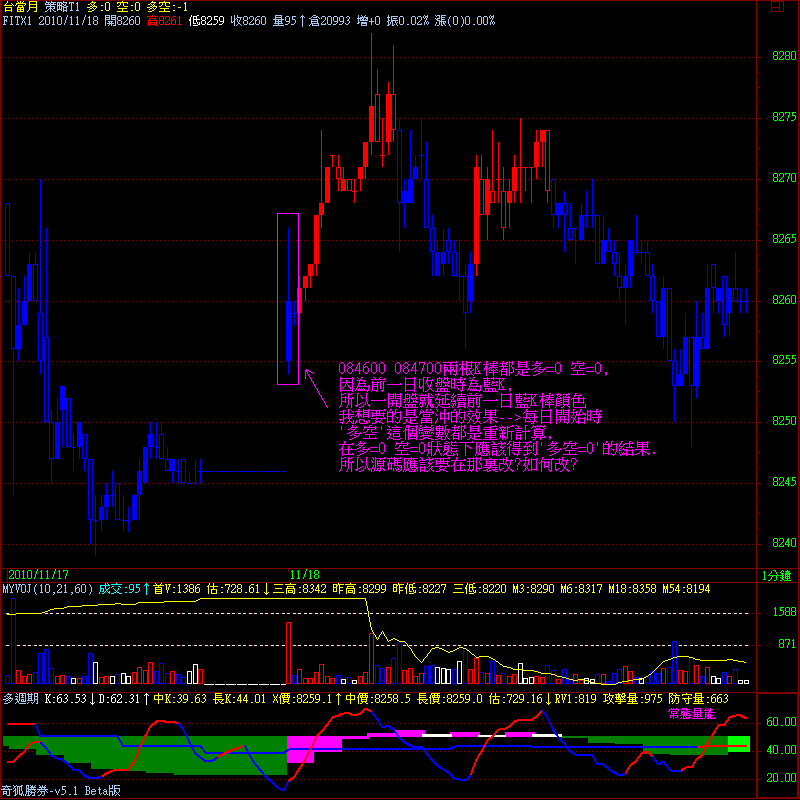Click the 11/18 date marker
This screenshot has height=800, width=800.
tap(304, 576)
